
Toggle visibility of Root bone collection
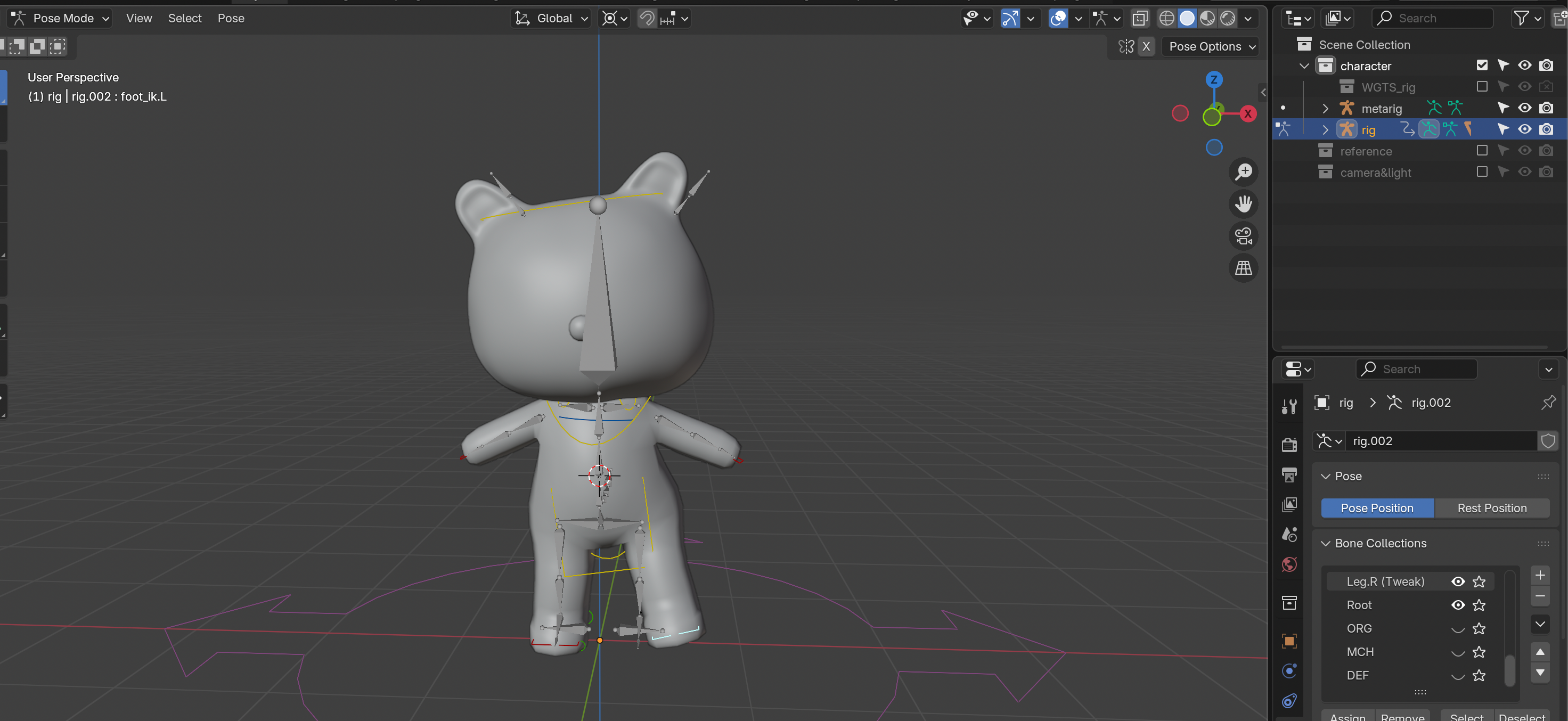click(x=1457, y=605)
